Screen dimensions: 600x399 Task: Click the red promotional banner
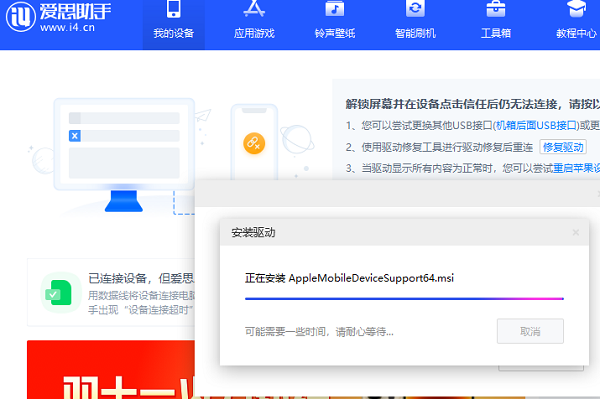tap(111, 370)
